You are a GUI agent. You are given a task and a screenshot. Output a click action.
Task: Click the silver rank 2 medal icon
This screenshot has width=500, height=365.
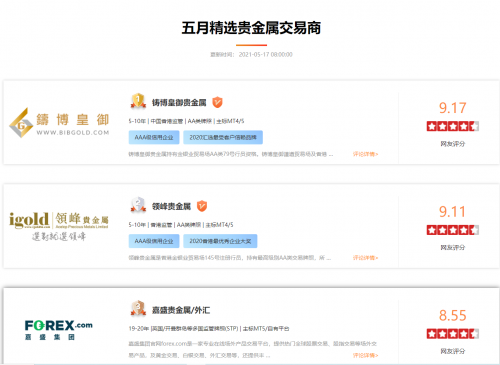tap(138, 204)
